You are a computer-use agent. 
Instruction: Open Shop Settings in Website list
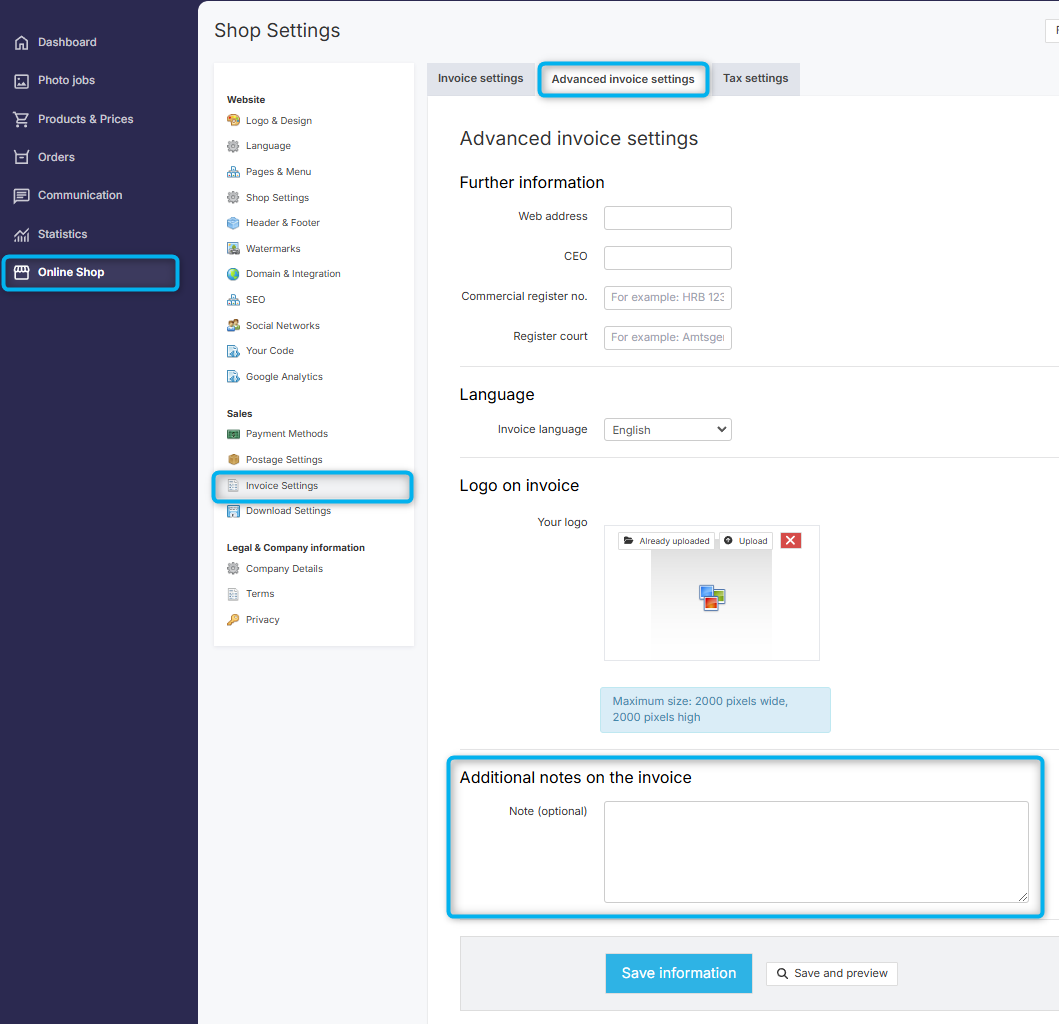point(277,197)
